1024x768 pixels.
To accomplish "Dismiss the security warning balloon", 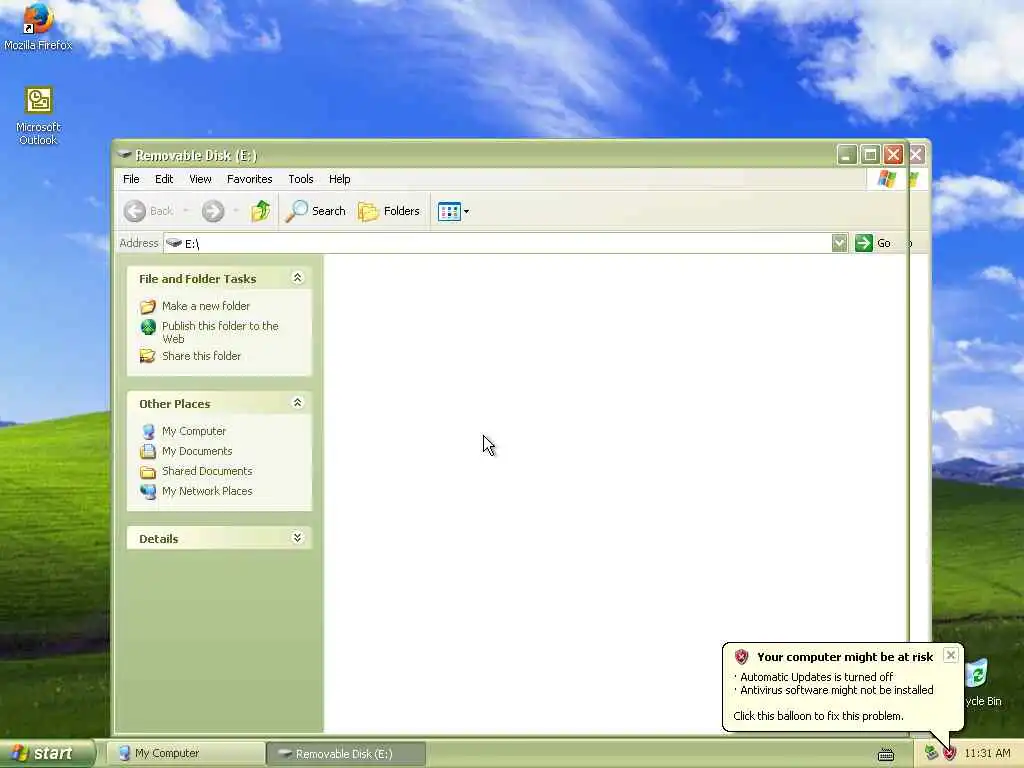I will pyautogui.click(x=951, y=654).
